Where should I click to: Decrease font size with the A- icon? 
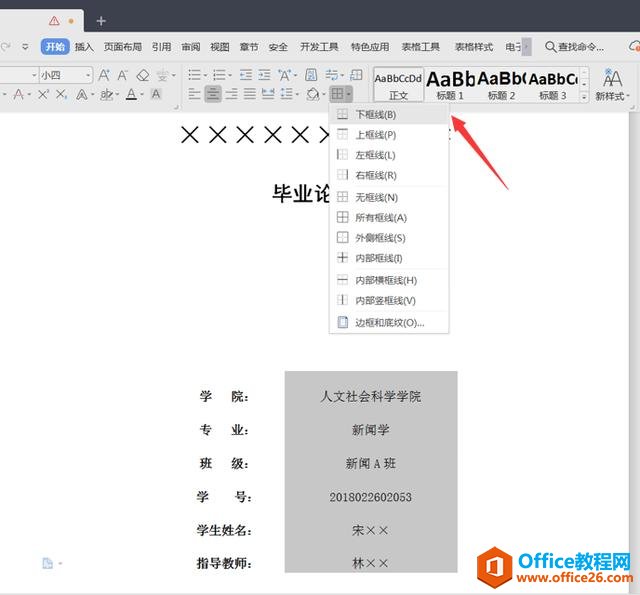tap(122, 75)
